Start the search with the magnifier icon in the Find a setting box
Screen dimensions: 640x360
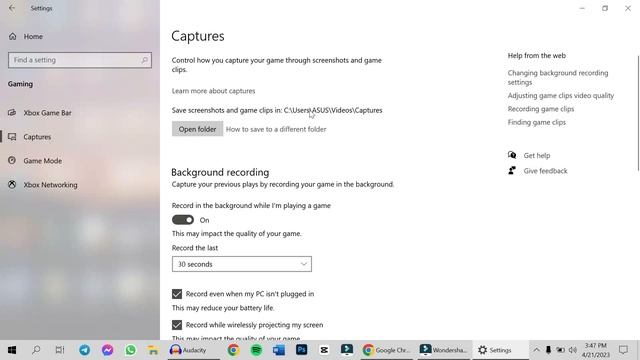tap(144, 60)
